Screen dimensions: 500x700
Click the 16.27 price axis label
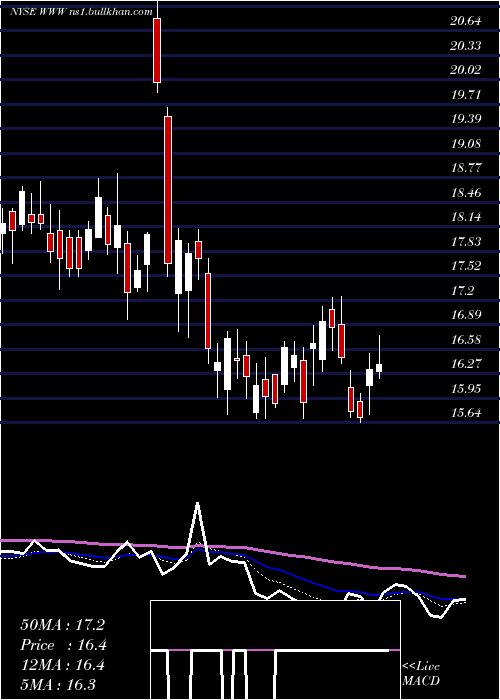pyautogui.click(x=466, y=364)
